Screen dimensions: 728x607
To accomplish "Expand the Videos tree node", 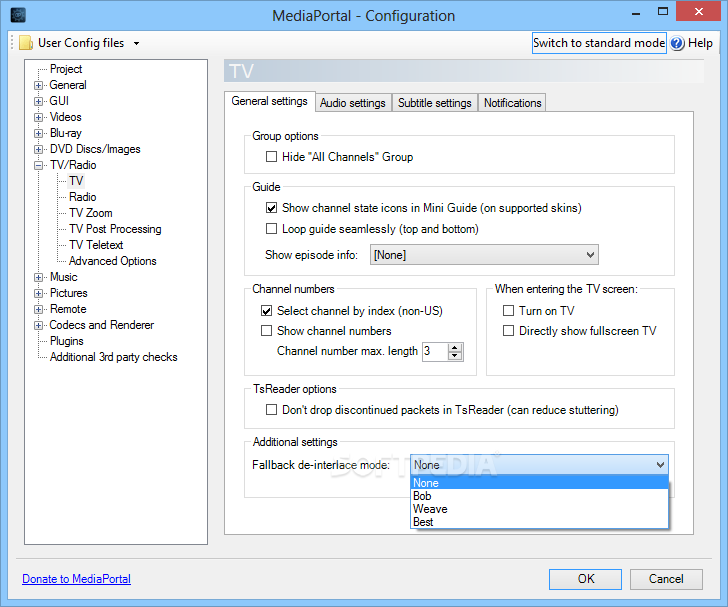I will [x=39, y=117].
